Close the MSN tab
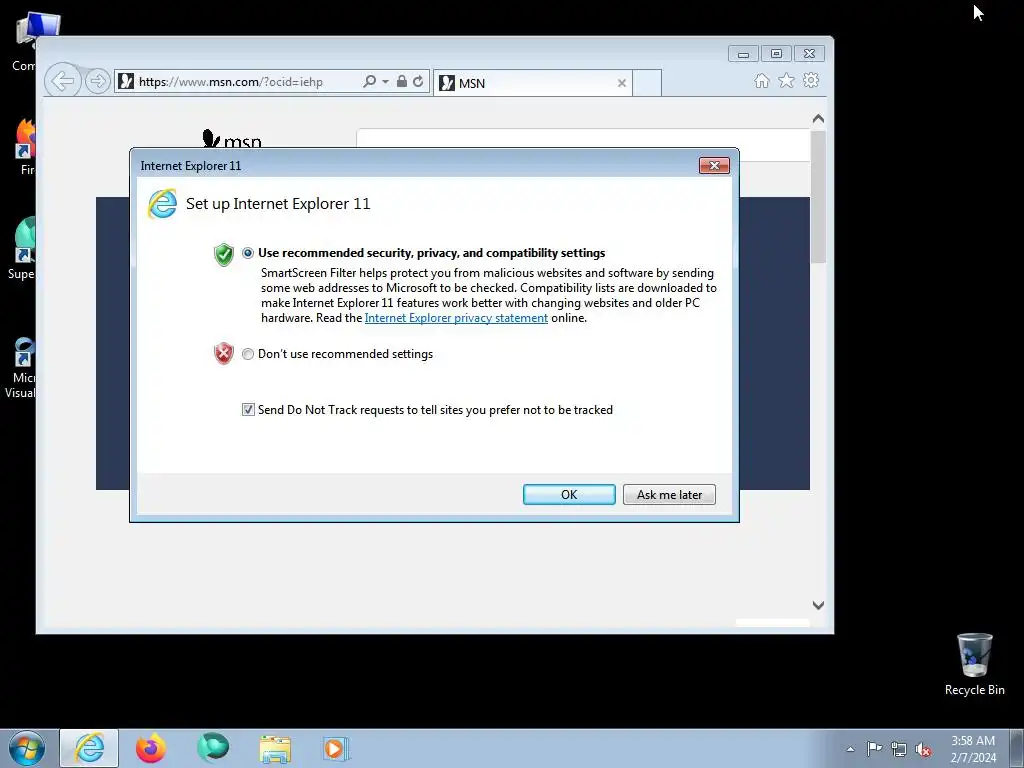 622,83
